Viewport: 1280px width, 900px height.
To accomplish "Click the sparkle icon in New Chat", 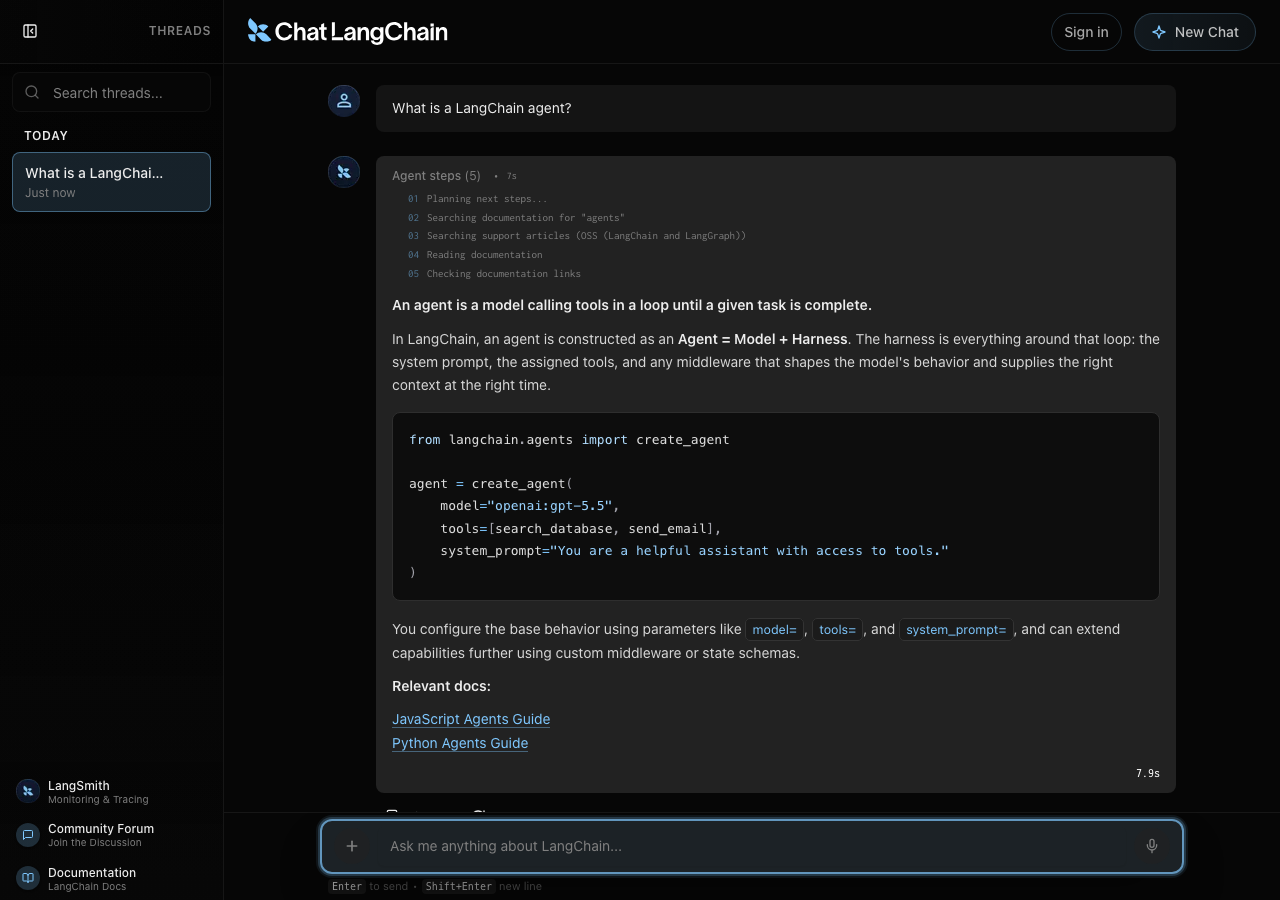I will click(x=1159, y=32).
